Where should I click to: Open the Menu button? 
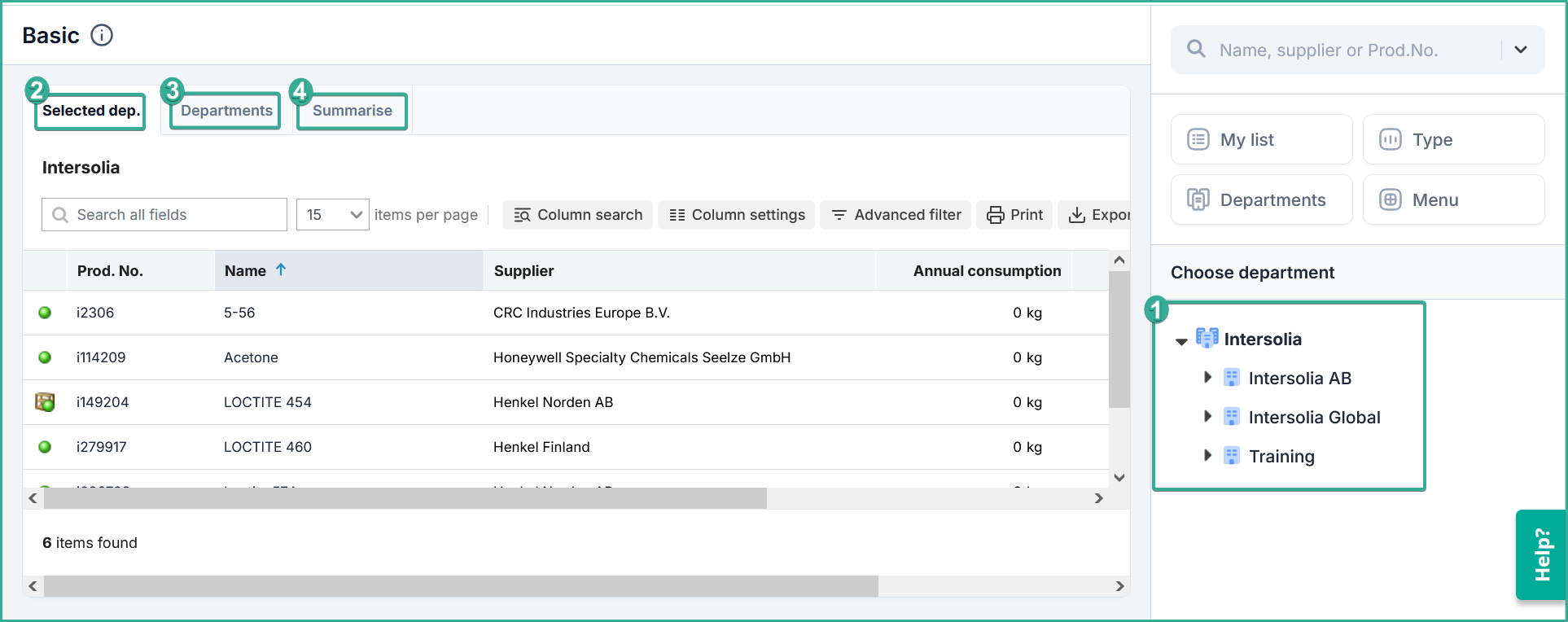[1453, 199]
